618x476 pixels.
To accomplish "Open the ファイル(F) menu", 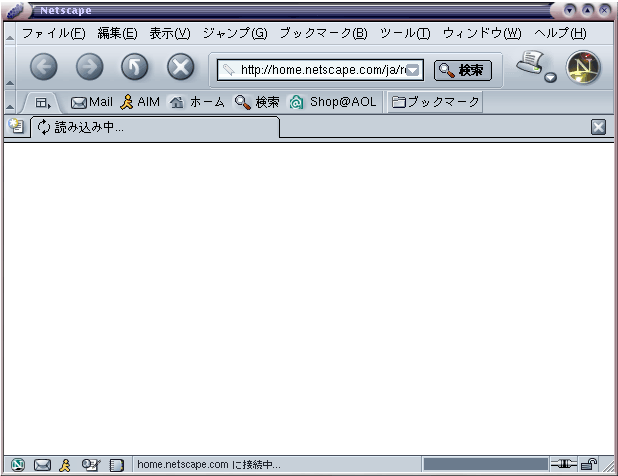I will coord(53,33).
